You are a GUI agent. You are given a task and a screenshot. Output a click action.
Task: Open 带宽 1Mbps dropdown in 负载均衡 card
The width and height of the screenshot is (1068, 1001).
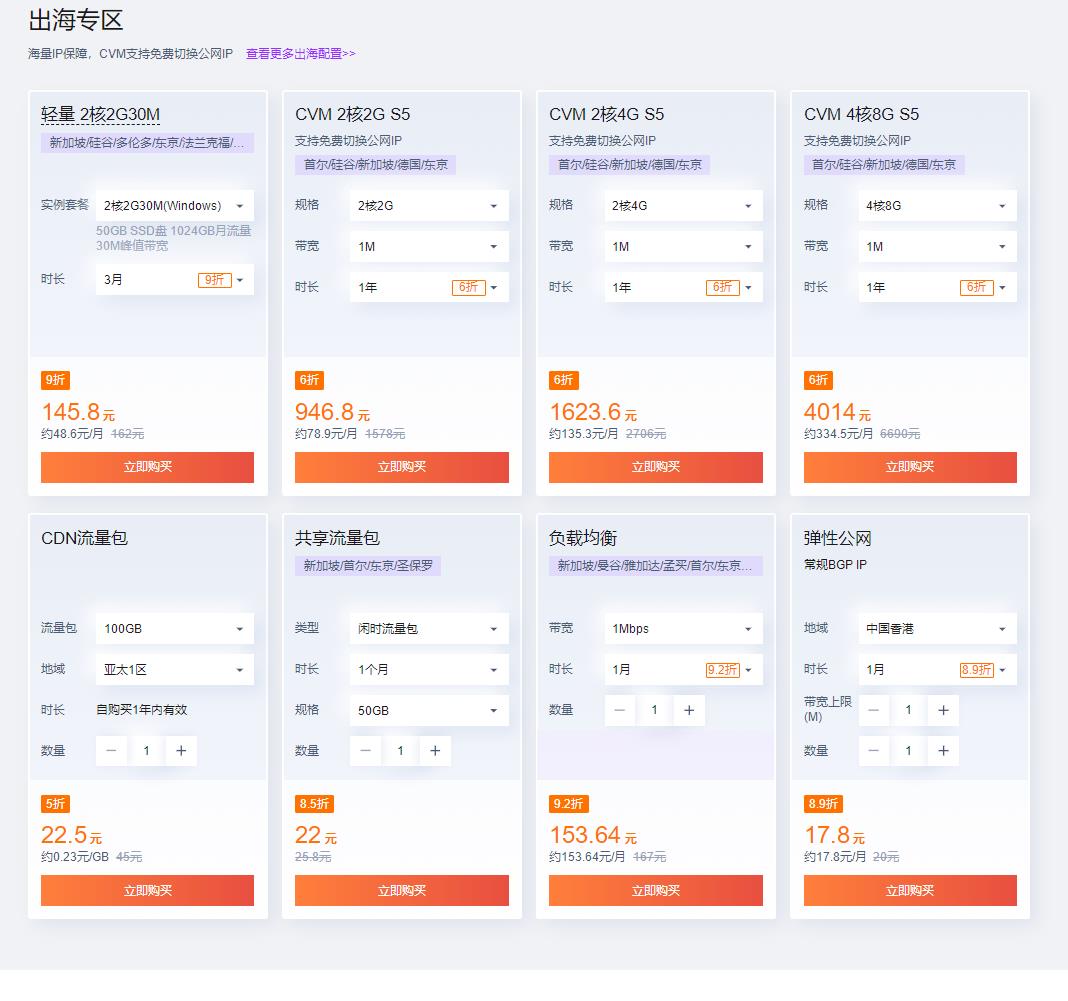(x=683, y=629)
